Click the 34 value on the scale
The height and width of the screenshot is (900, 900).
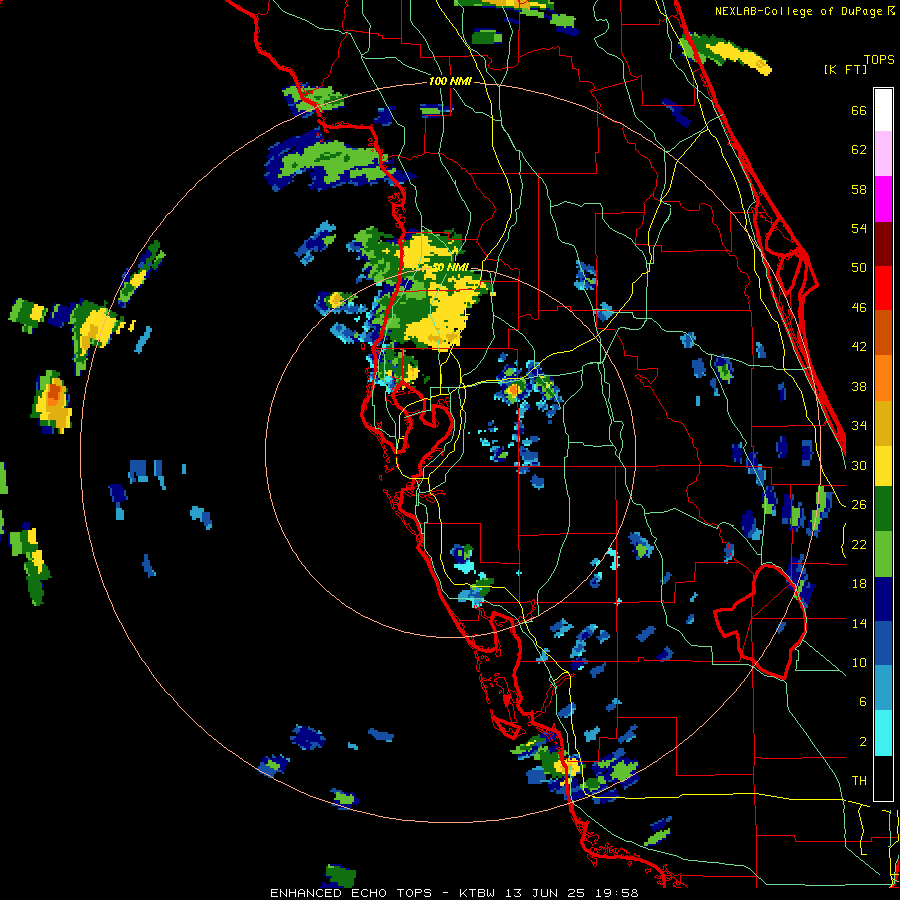click(x=859, y=426)
